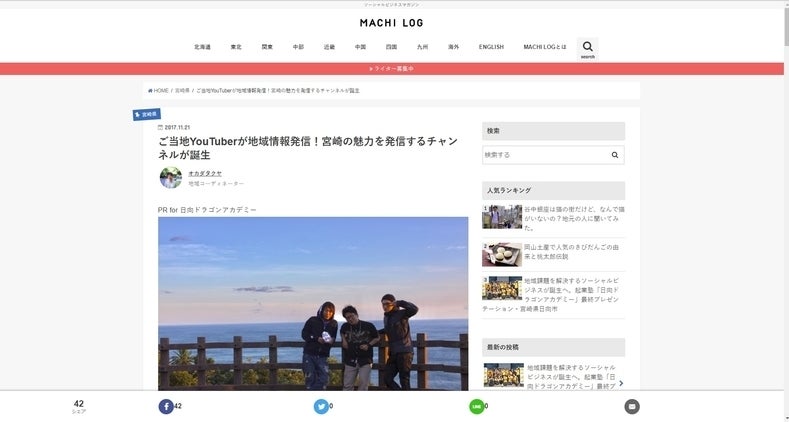The height and width of the screenshot is (422, 789).
Task: Click the 検索する search input field
Action: coord(544,155)
